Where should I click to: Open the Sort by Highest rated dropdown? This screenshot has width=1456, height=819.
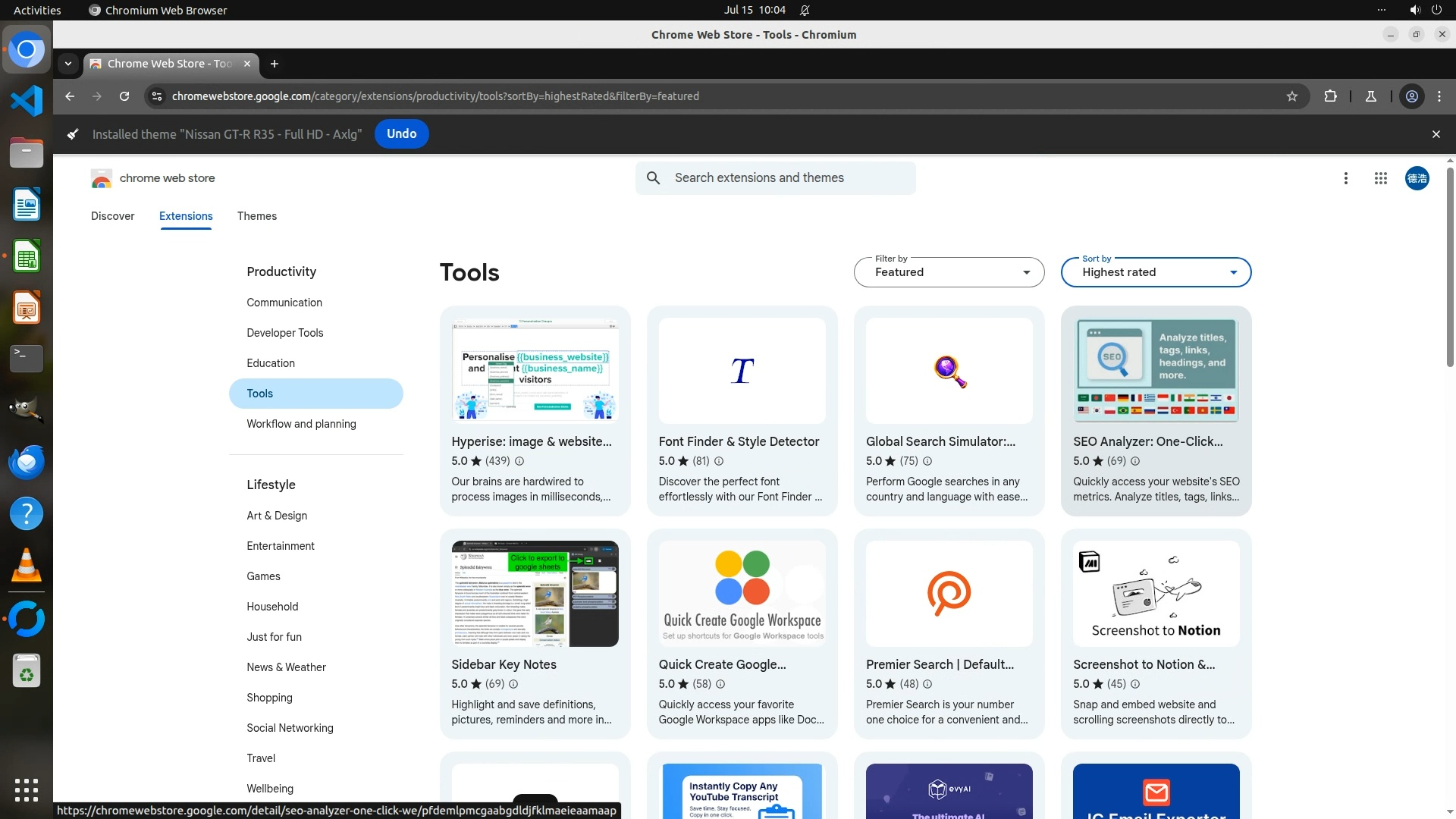(x=1156, y=272)
